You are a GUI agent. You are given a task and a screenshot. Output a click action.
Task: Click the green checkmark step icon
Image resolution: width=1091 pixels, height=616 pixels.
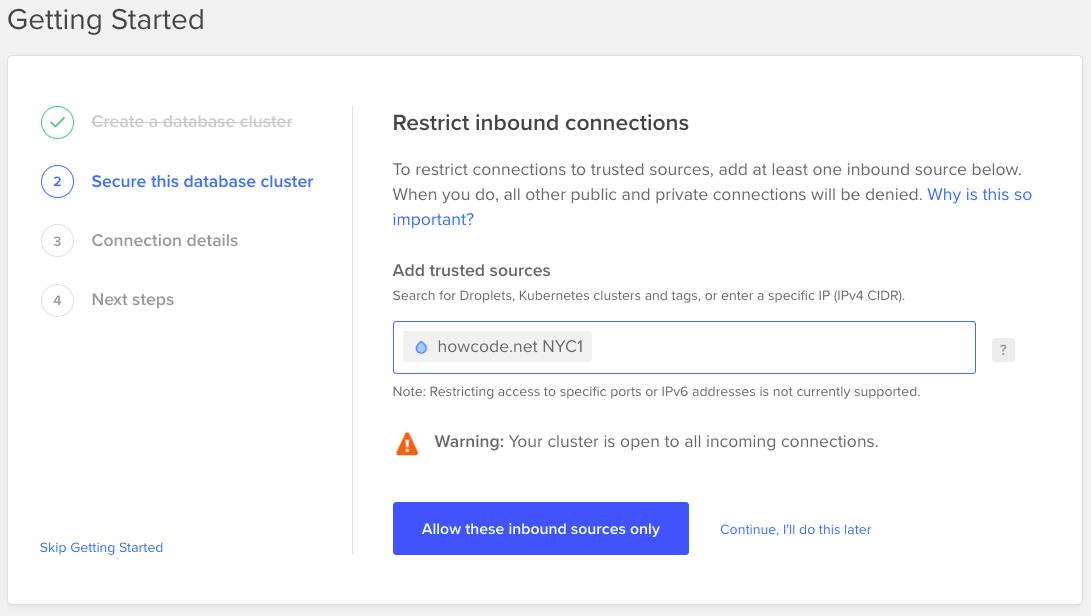coord(57,123)
